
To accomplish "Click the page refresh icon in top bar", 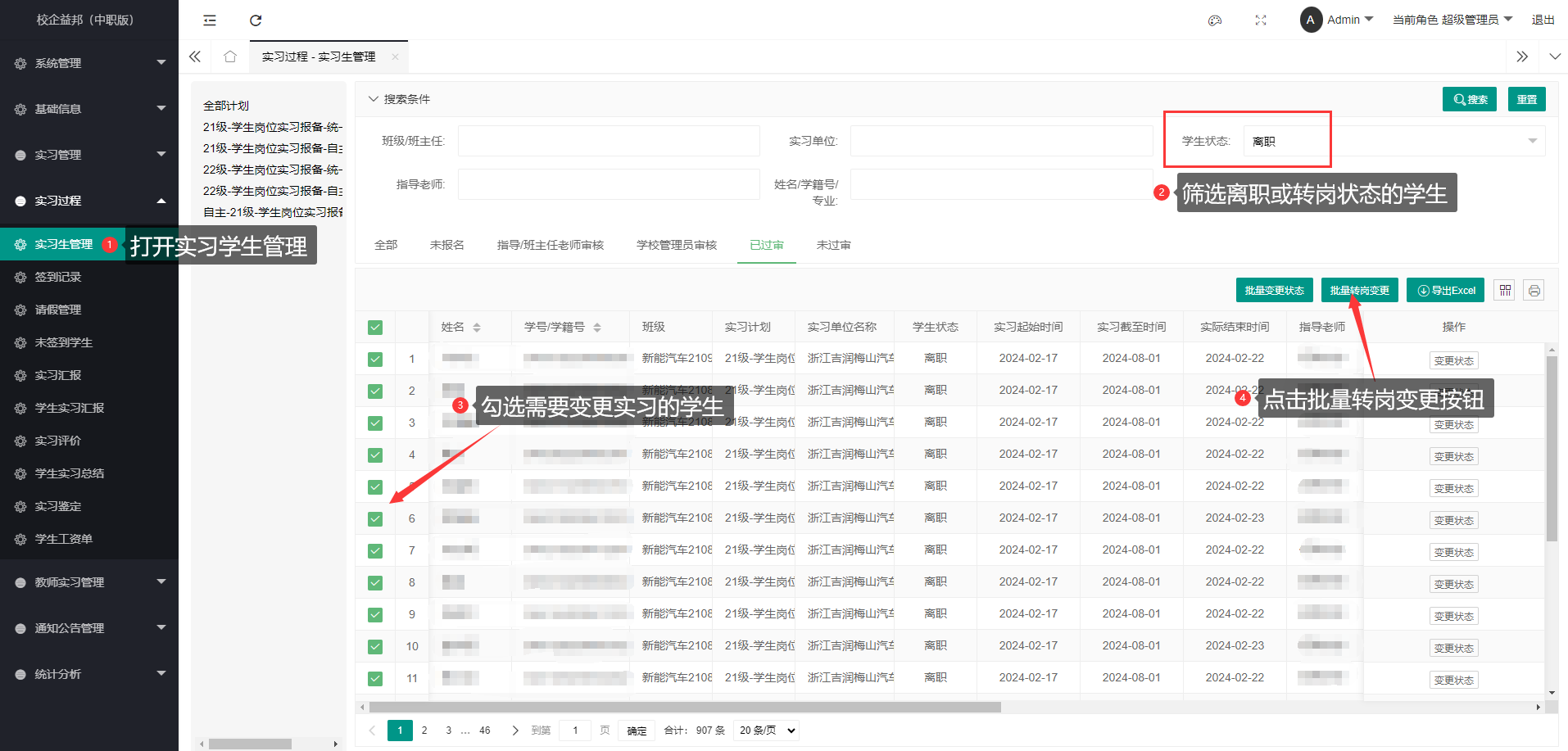I will pos(256,20).
